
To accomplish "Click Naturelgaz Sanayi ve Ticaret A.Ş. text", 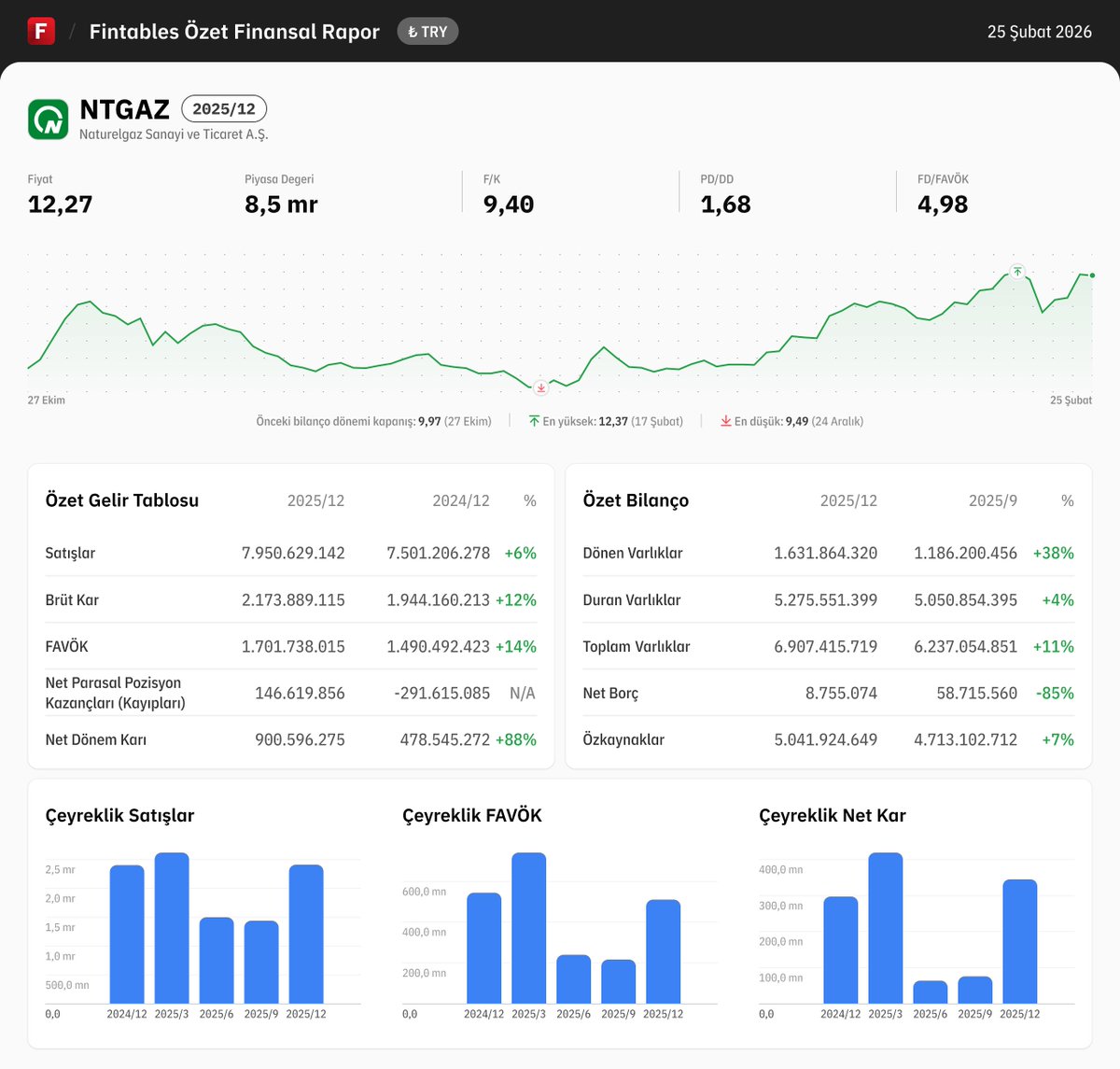I will [x=174, y=134].
